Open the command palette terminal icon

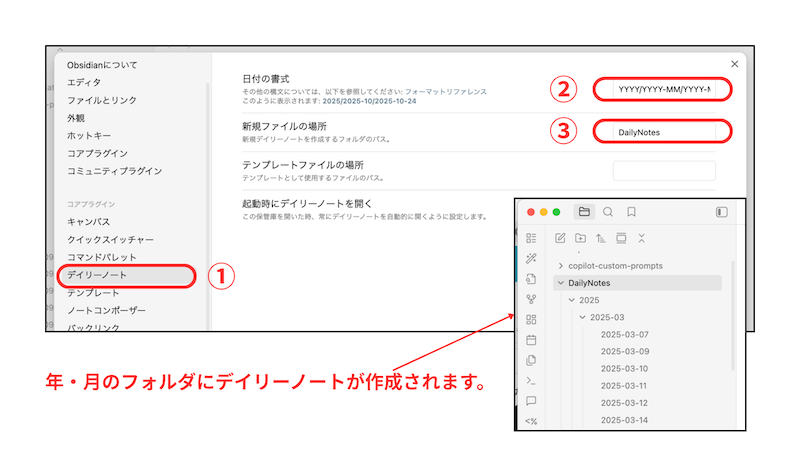(531, 381)
